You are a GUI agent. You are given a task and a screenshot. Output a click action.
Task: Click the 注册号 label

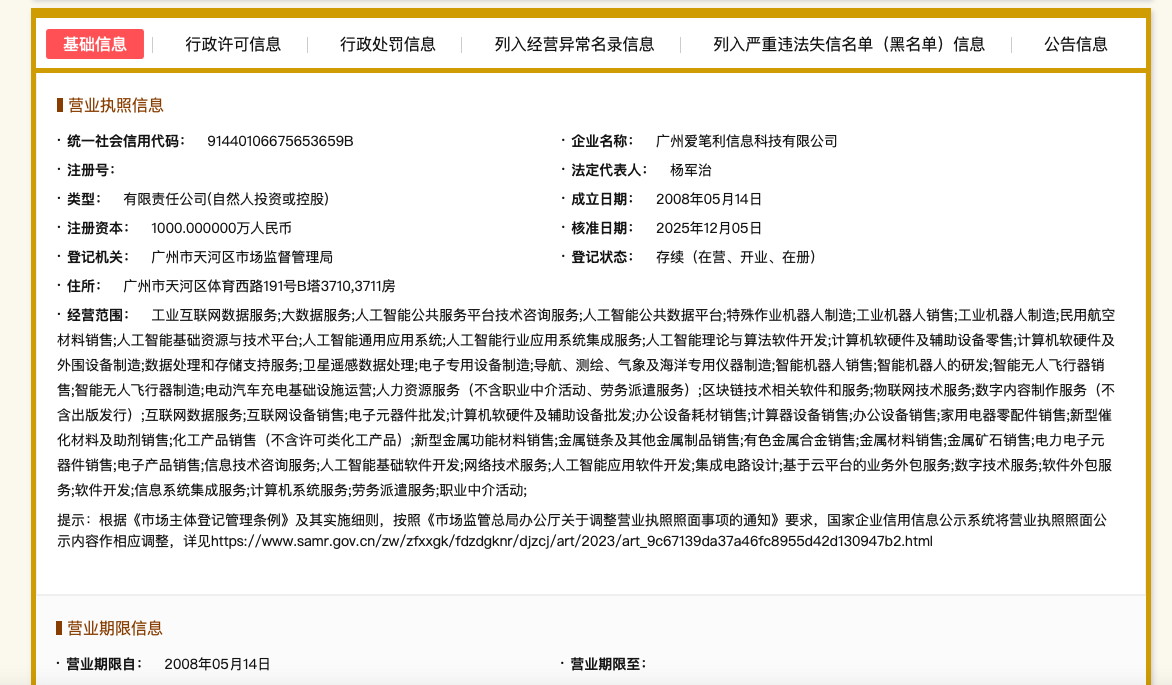click(91, 171)
